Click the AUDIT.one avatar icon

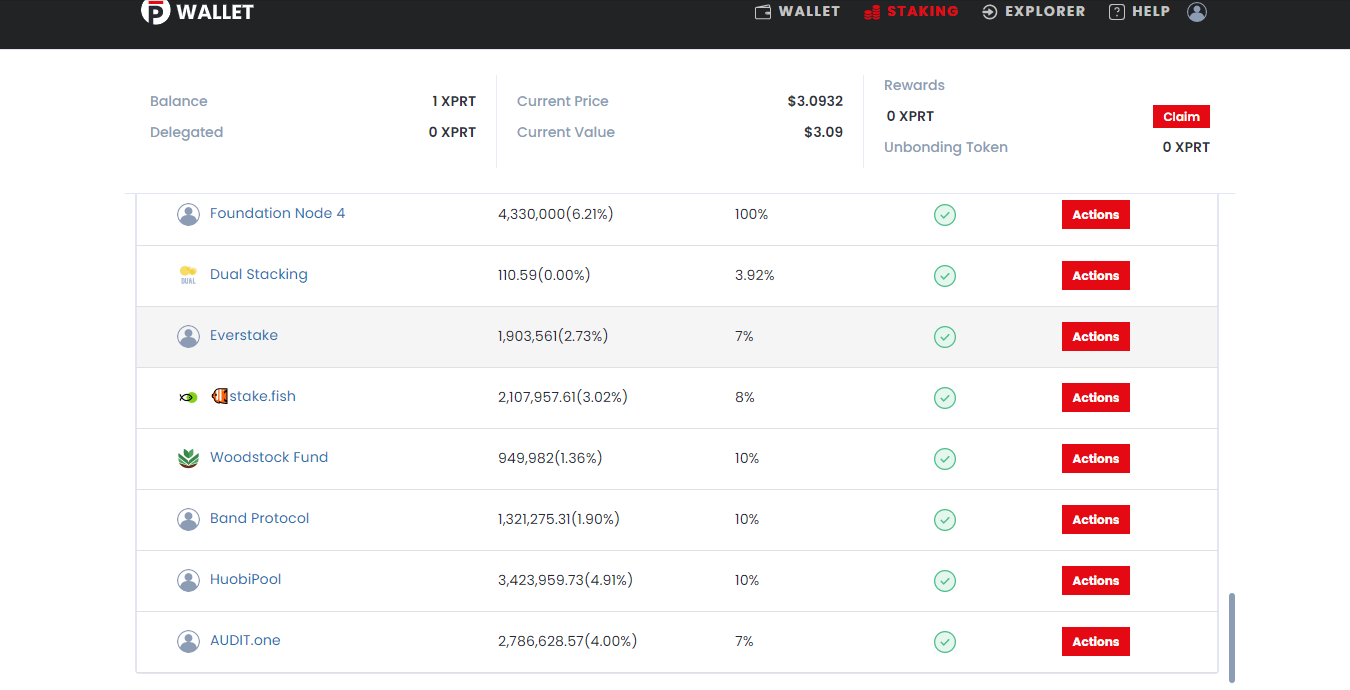188,641
